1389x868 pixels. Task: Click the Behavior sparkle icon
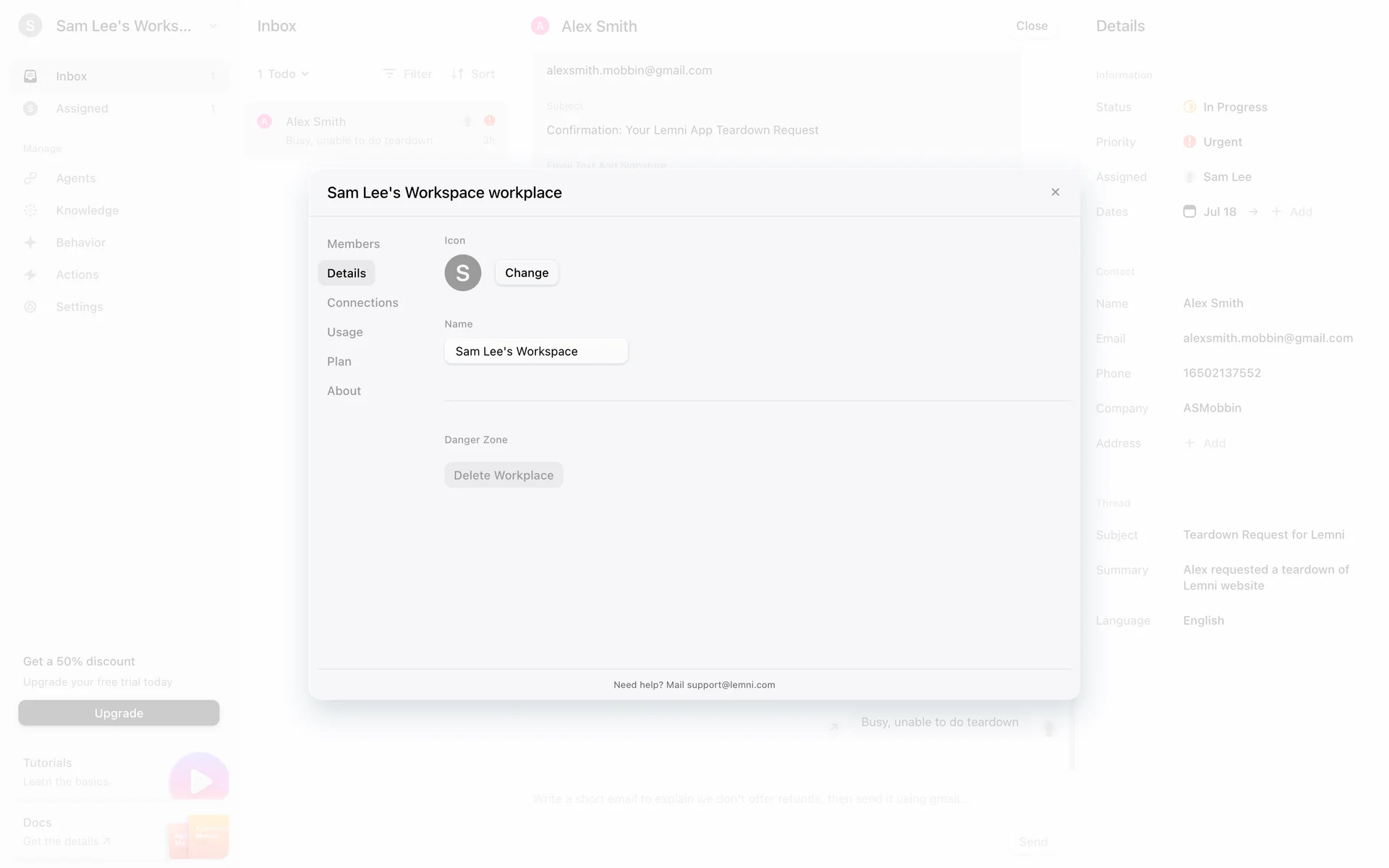[x=30, y=242]
